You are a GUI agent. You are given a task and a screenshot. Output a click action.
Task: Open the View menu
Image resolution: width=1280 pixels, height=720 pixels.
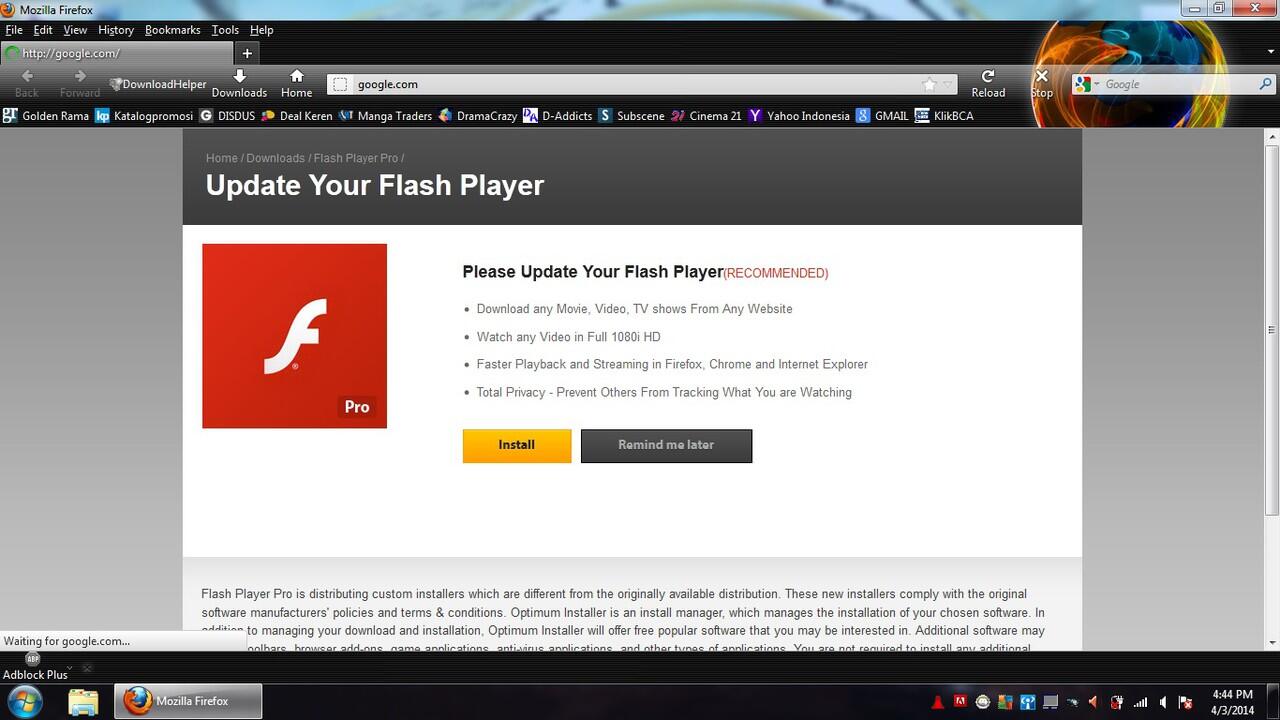(x=75, y=30)
